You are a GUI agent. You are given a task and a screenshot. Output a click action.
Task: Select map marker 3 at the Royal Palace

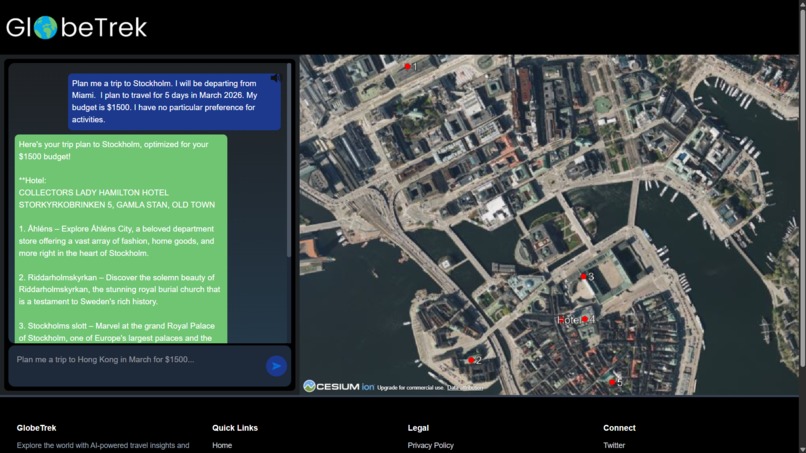click(x=583, y=277)
